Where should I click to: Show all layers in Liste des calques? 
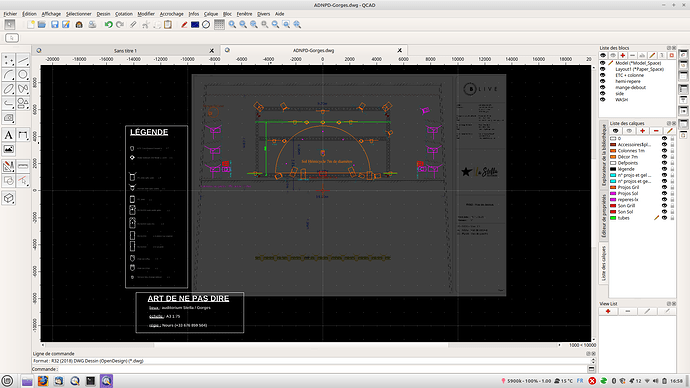point(616,131)
